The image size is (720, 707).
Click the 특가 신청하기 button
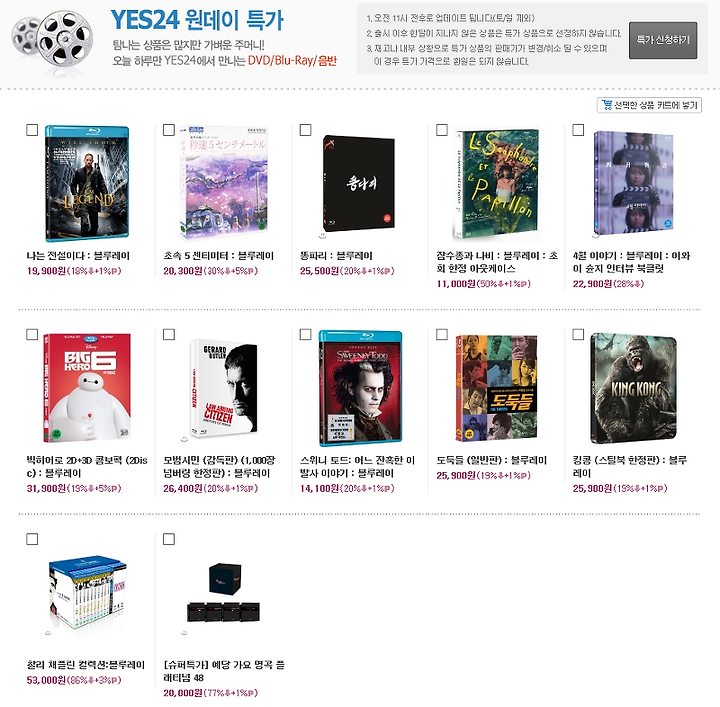663,40
